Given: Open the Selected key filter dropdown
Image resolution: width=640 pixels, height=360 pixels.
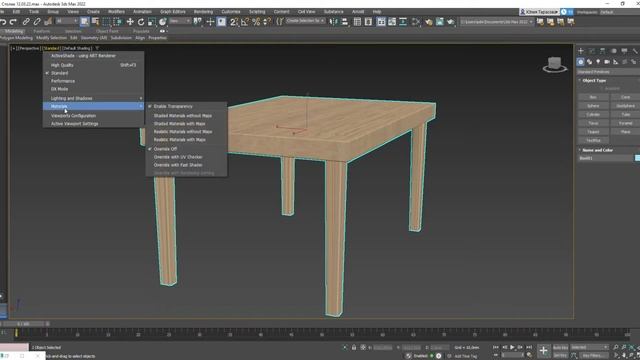Looking at the screenshot, I should tap(589, 347).
